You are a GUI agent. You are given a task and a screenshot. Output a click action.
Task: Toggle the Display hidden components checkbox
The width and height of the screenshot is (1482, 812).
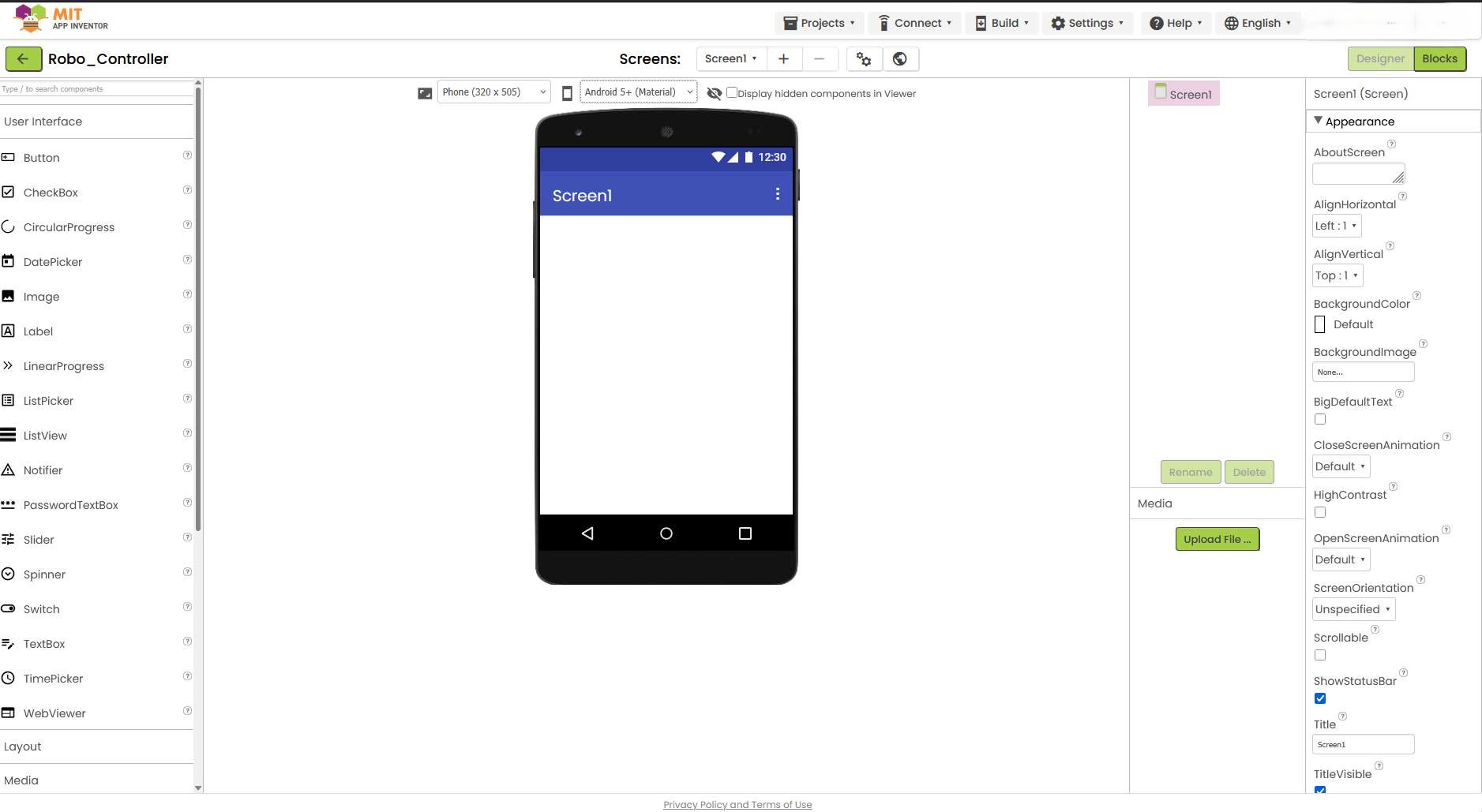732,92
